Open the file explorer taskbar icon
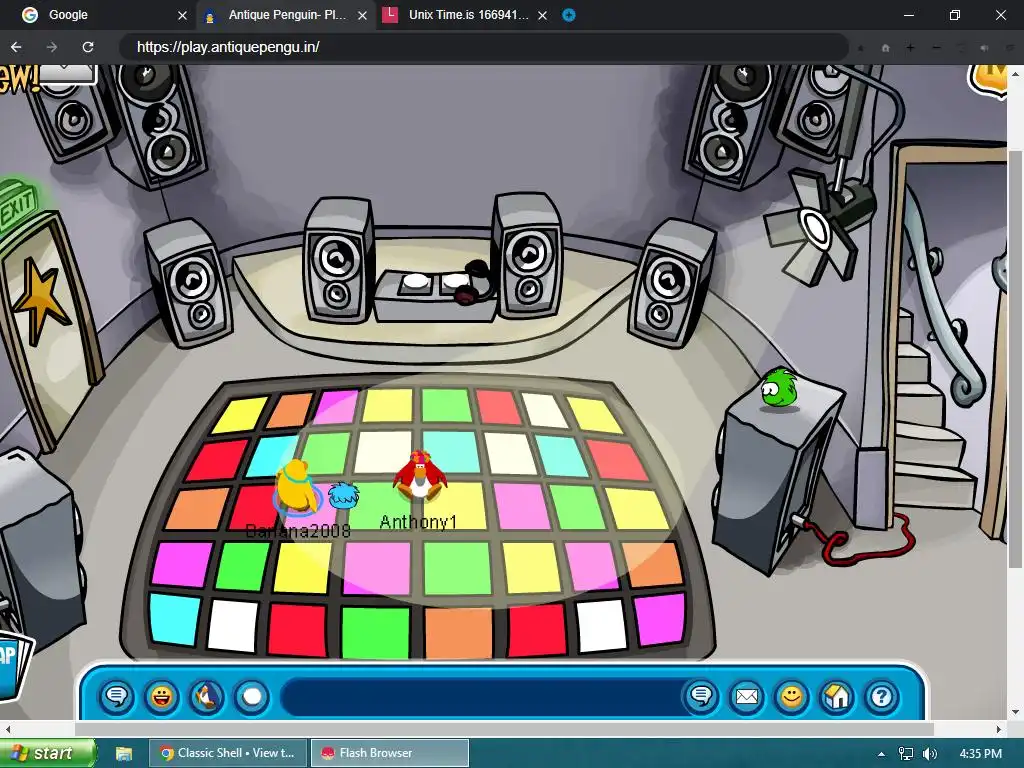1024x768 pixels. [124, 754]
